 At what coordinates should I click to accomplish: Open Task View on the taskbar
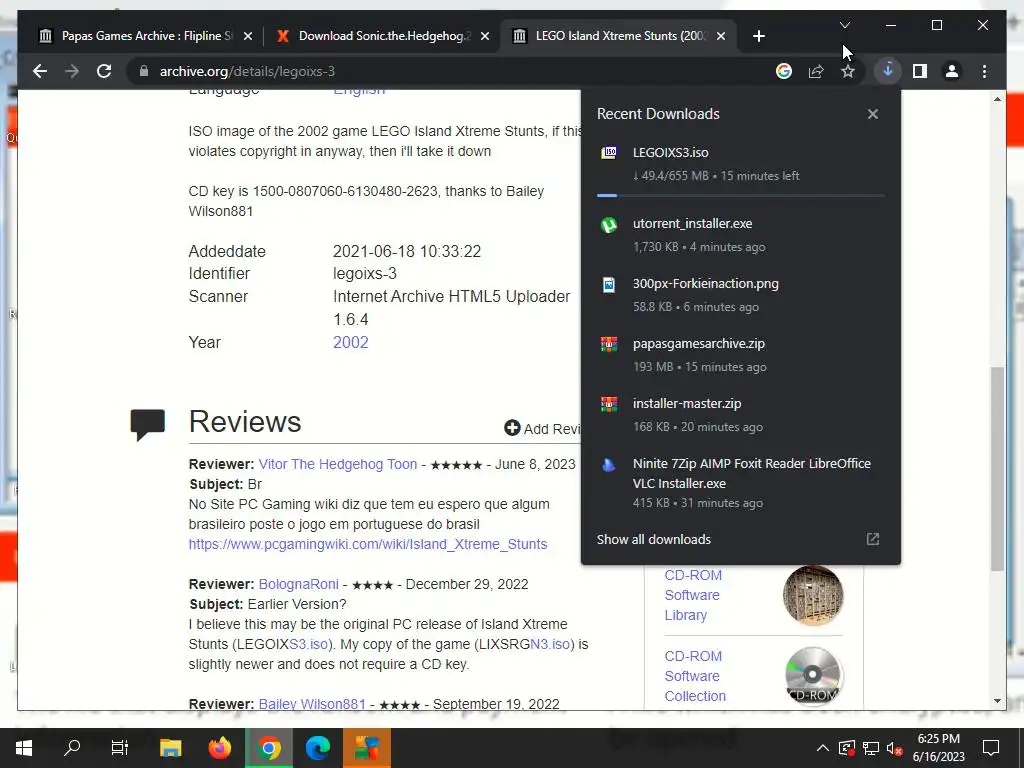pyautogui.click(x=120, y=748)
